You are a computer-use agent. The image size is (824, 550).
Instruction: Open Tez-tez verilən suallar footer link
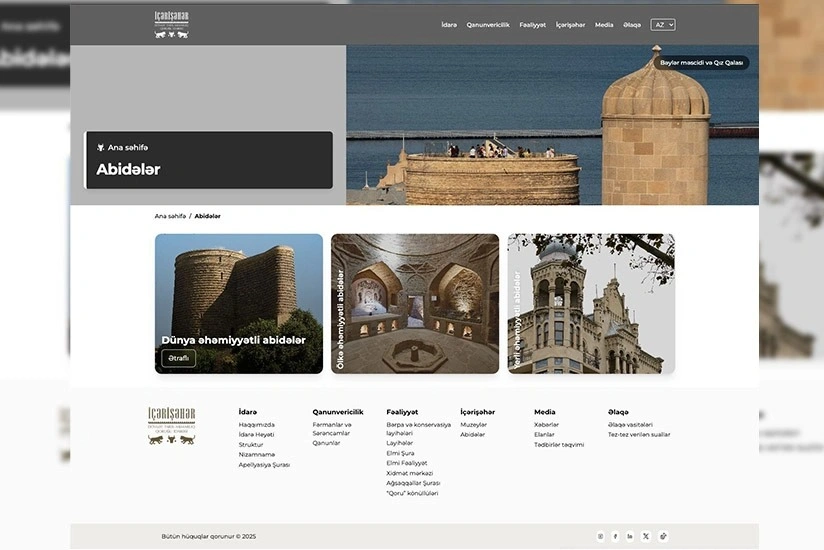pos(639,435)
